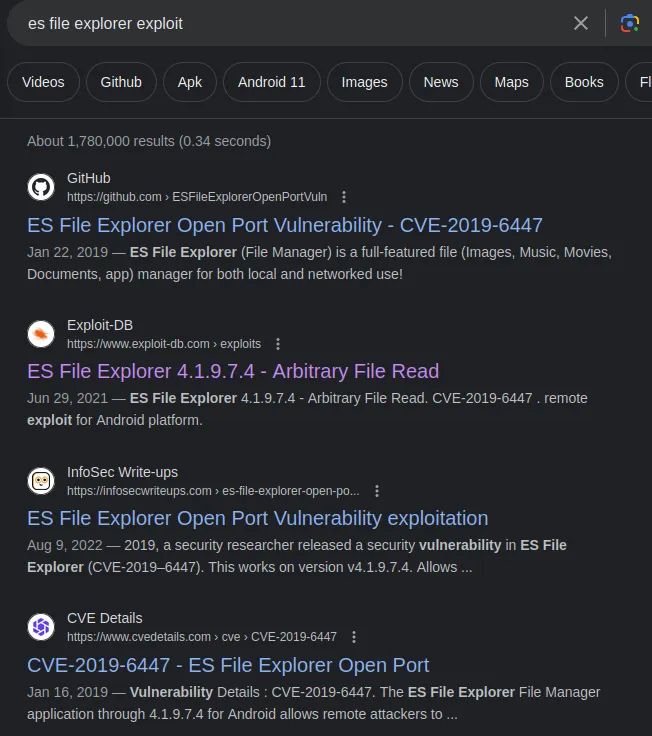Select the Github filter chip
The width and height of the screenshot is (652, 736).
coord(121,82)
